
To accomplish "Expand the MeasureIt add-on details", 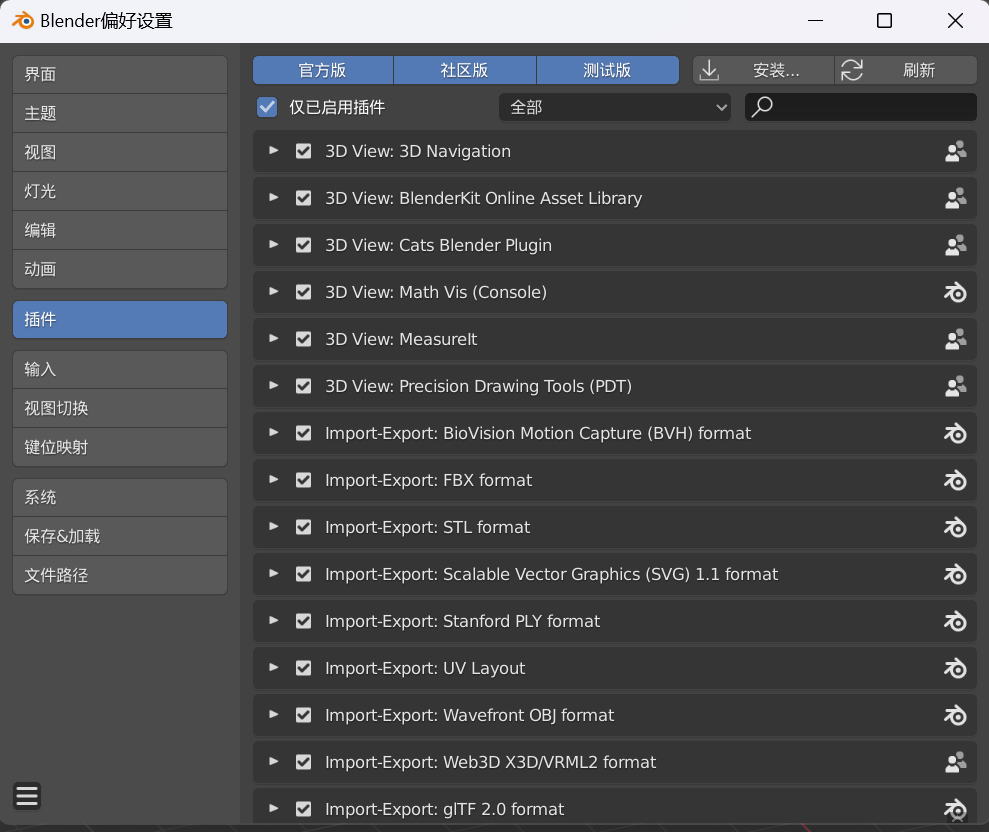I will click(273, 339).
